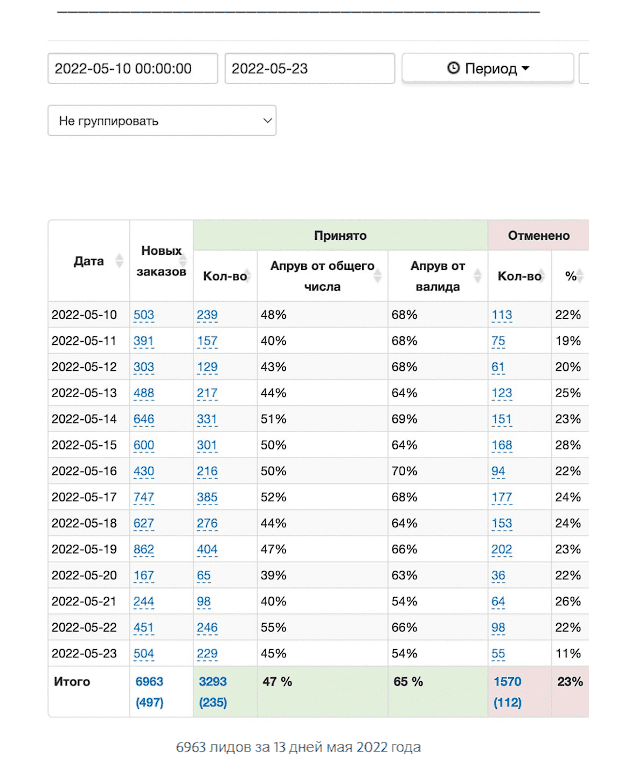Click cancelled count 55 for 2022-05-23
Image resolution: width=627 pixels, height=783 pixels.
point(499,653)
